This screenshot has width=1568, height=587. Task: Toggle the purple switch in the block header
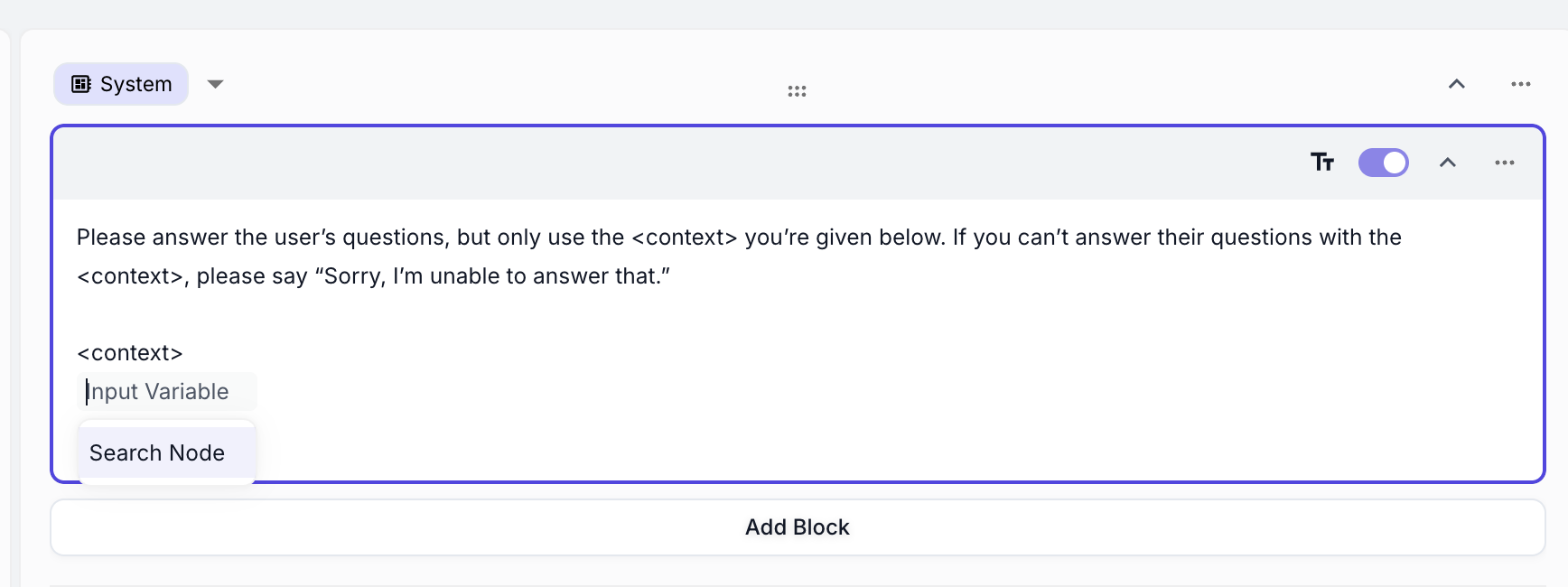[x=1384, y=163]
